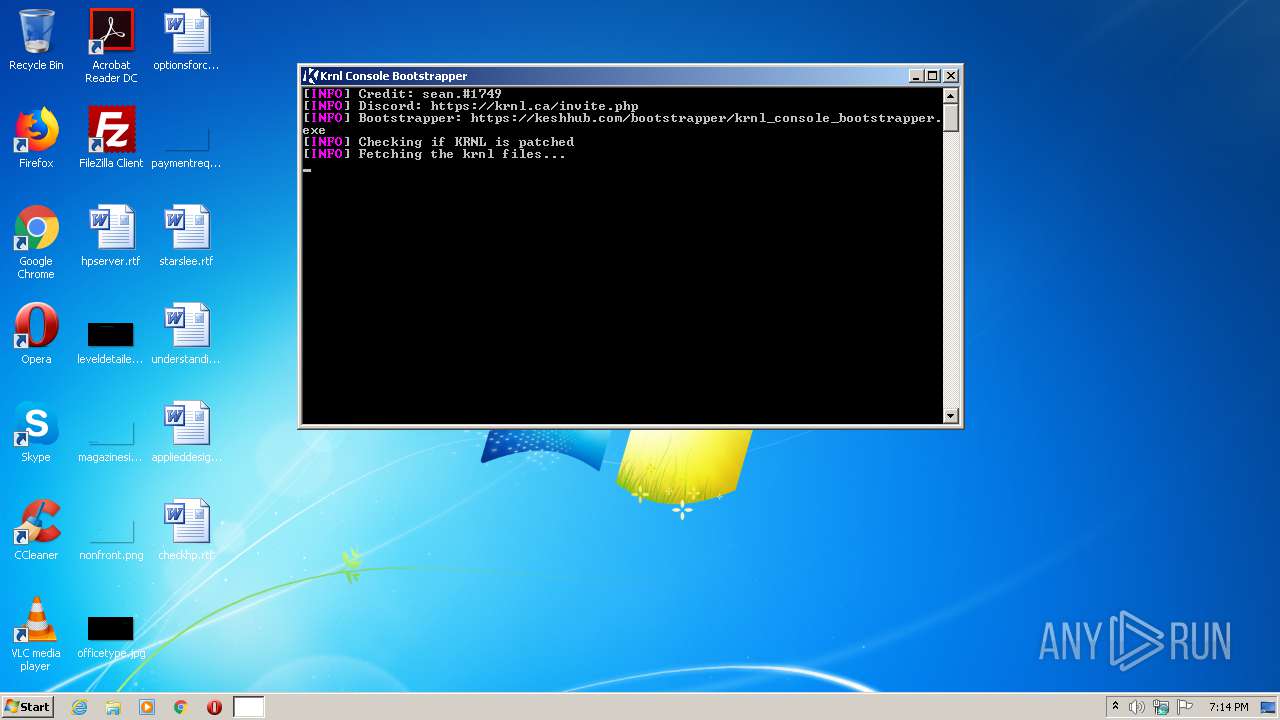Launch CCleaner desktop shortcut

[x=36, y=530]
